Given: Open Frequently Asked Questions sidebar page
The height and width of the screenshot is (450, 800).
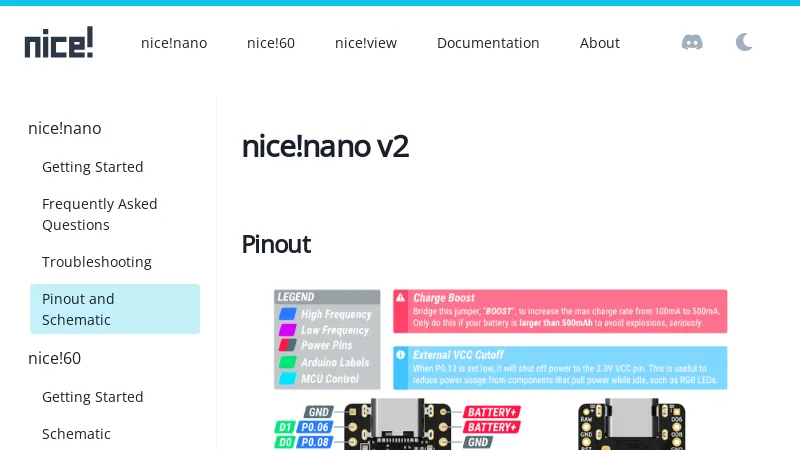Looking at the screenshot, I should (x=100, y=214).
